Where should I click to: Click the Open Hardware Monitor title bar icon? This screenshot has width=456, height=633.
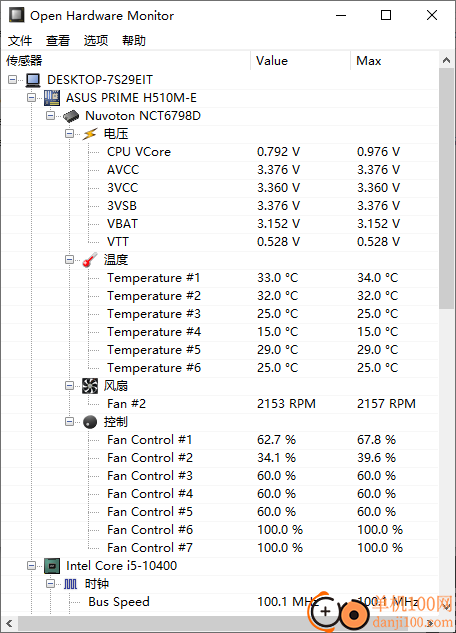17,15
